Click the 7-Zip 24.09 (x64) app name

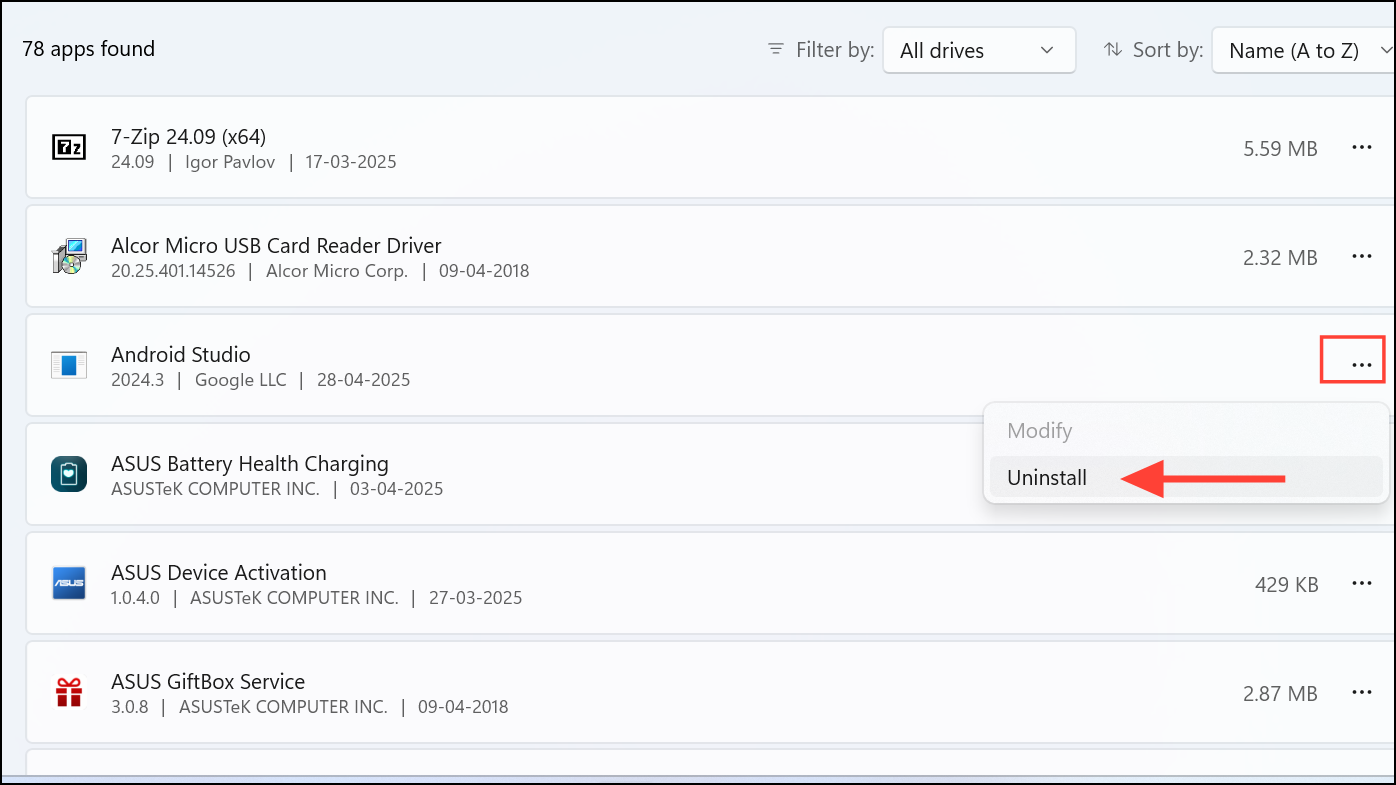[188, 137]
